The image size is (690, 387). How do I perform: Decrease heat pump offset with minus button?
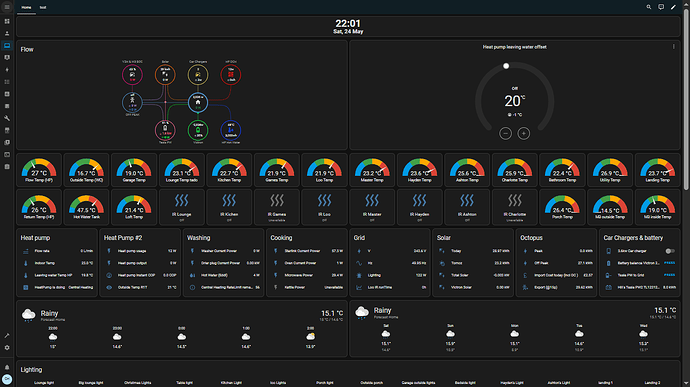tap(505, 133)
